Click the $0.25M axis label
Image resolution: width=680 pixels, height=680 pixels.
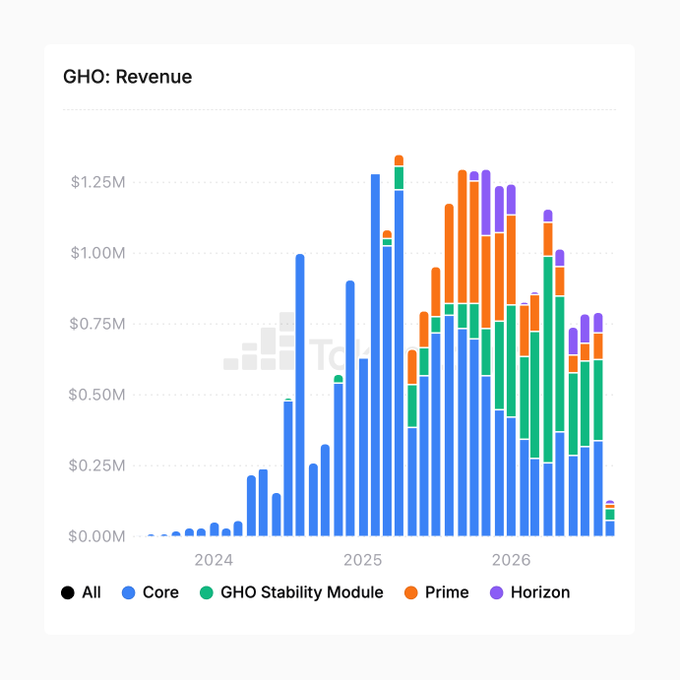pyautogui.click(x=97, y=466)
